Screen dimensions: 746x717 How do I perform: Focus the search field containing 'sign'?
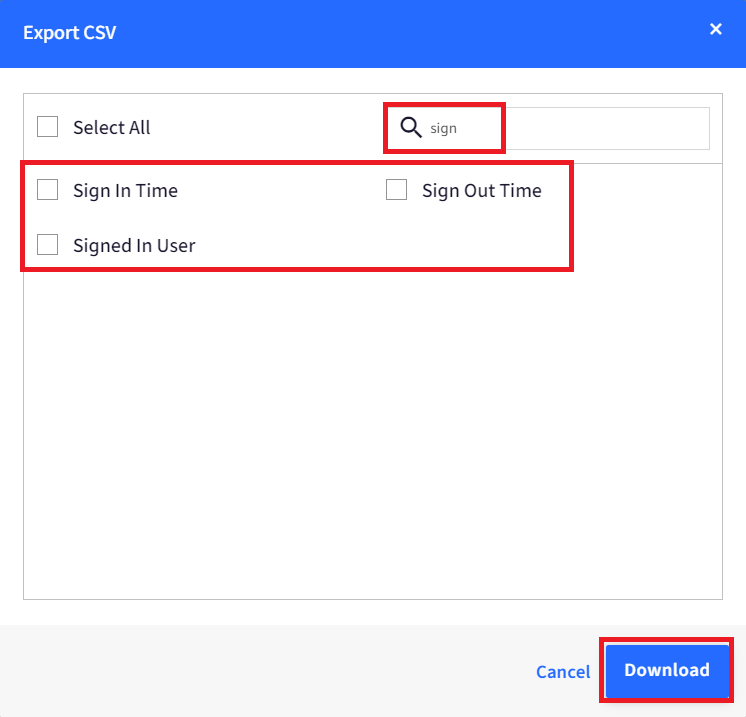coord(548,128)
